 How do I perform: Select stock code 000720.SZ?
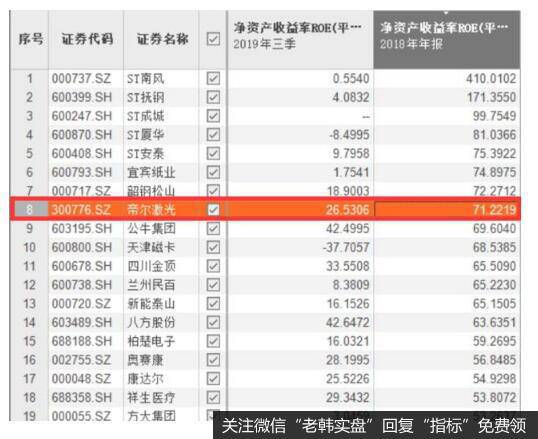(81, 304)
